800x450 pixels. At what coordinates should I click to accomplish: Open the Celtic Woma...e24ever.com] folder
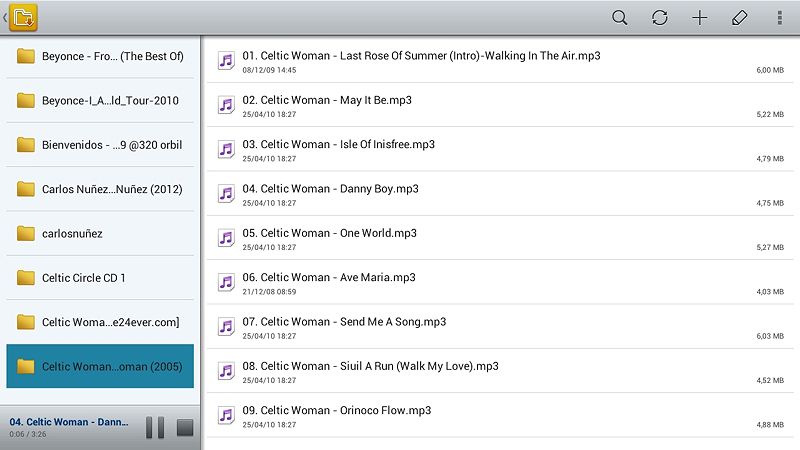(x=100, y=322)
